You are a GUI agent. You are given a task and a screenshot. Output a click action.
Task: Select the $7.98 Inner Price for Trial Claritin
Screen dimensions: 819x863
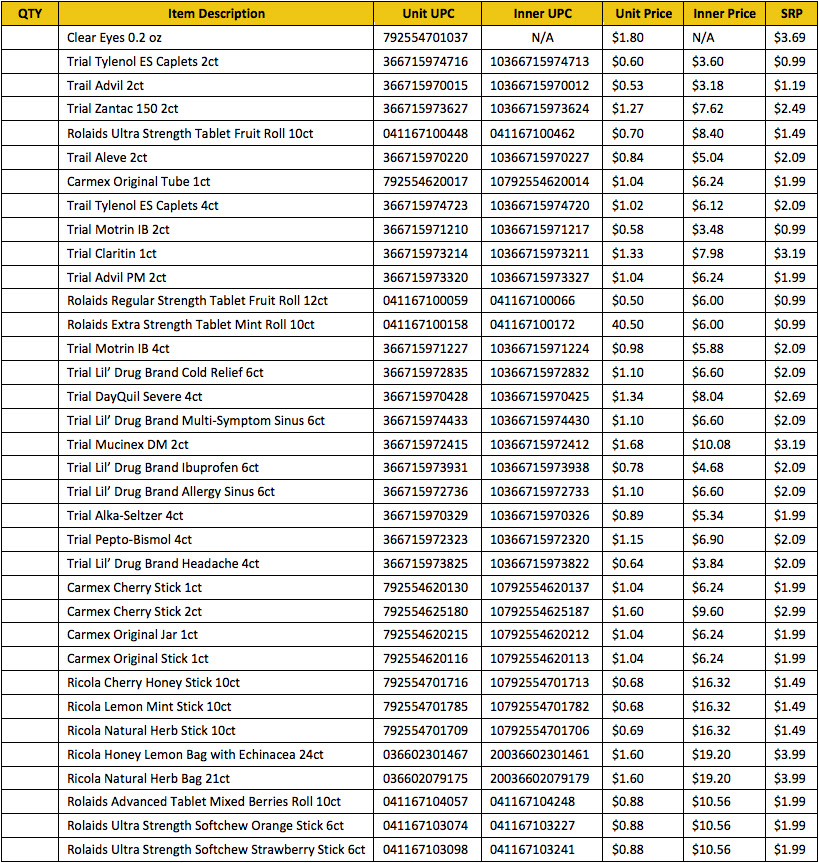(708, 254)
